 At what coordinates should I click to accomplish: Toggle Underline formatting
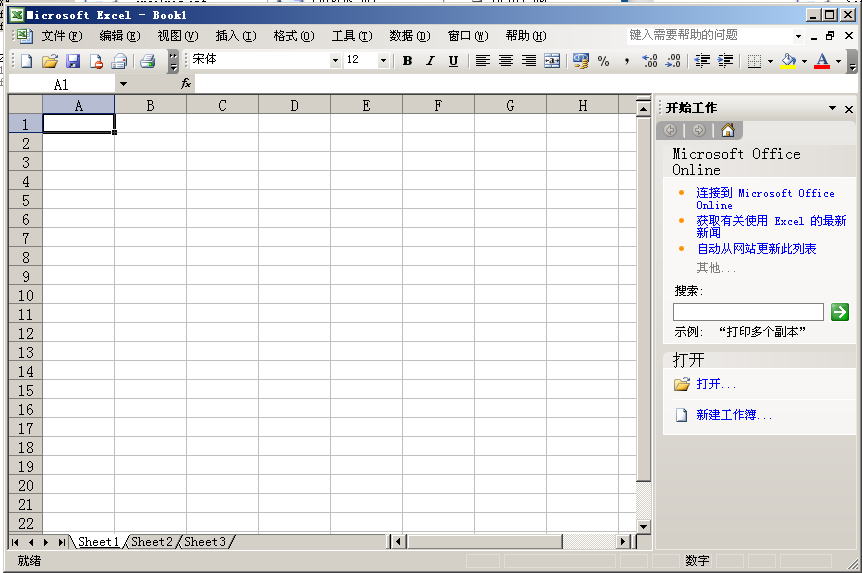click(453, 61)
